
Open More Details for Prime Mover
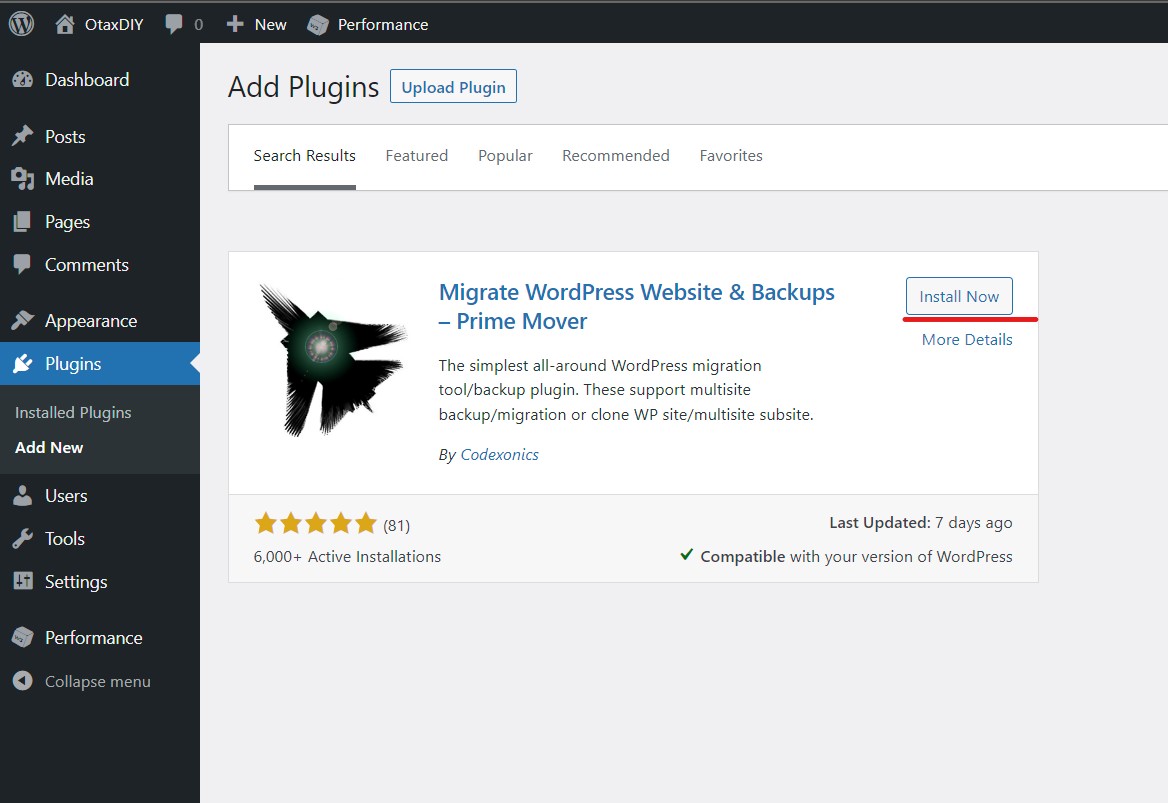966,339
